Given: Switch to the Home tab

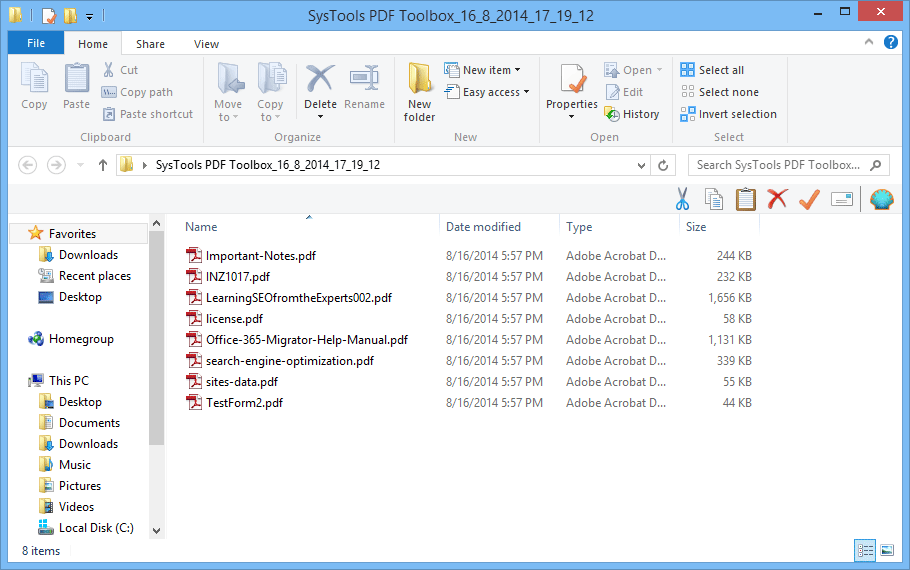Looking at the screenshot, I should click(x=93, y=44).
